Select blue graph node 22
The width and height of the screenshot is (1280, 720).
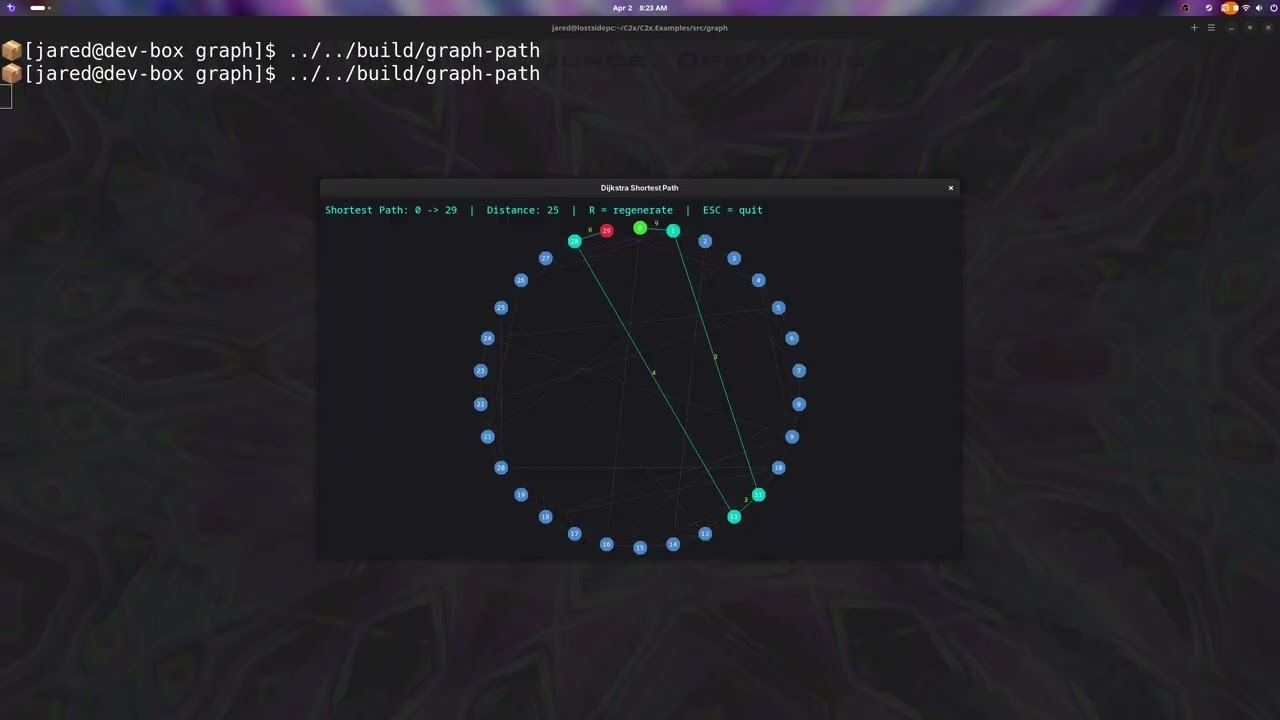480,404
